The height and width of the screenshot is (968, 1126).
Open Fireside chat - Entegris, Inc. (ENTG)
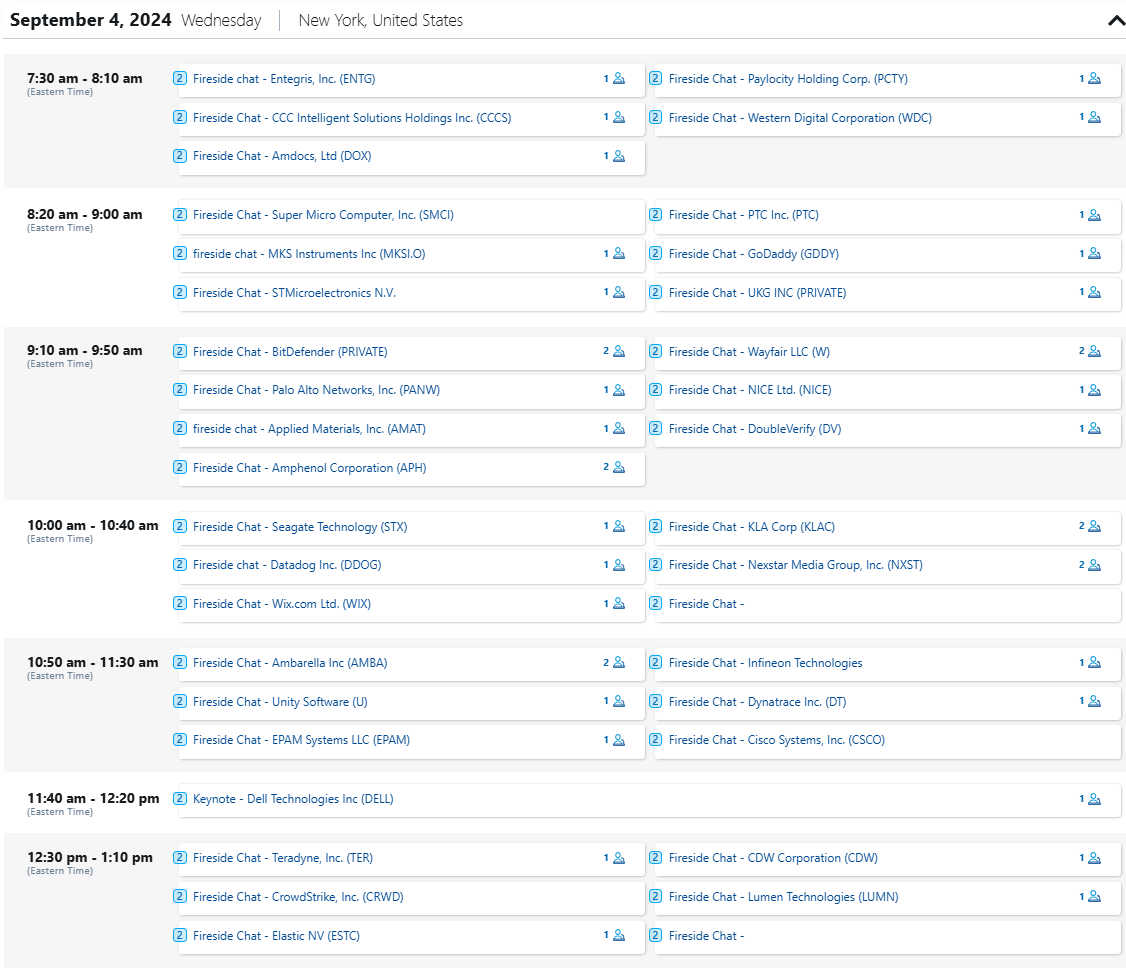(x=284, y=79)
